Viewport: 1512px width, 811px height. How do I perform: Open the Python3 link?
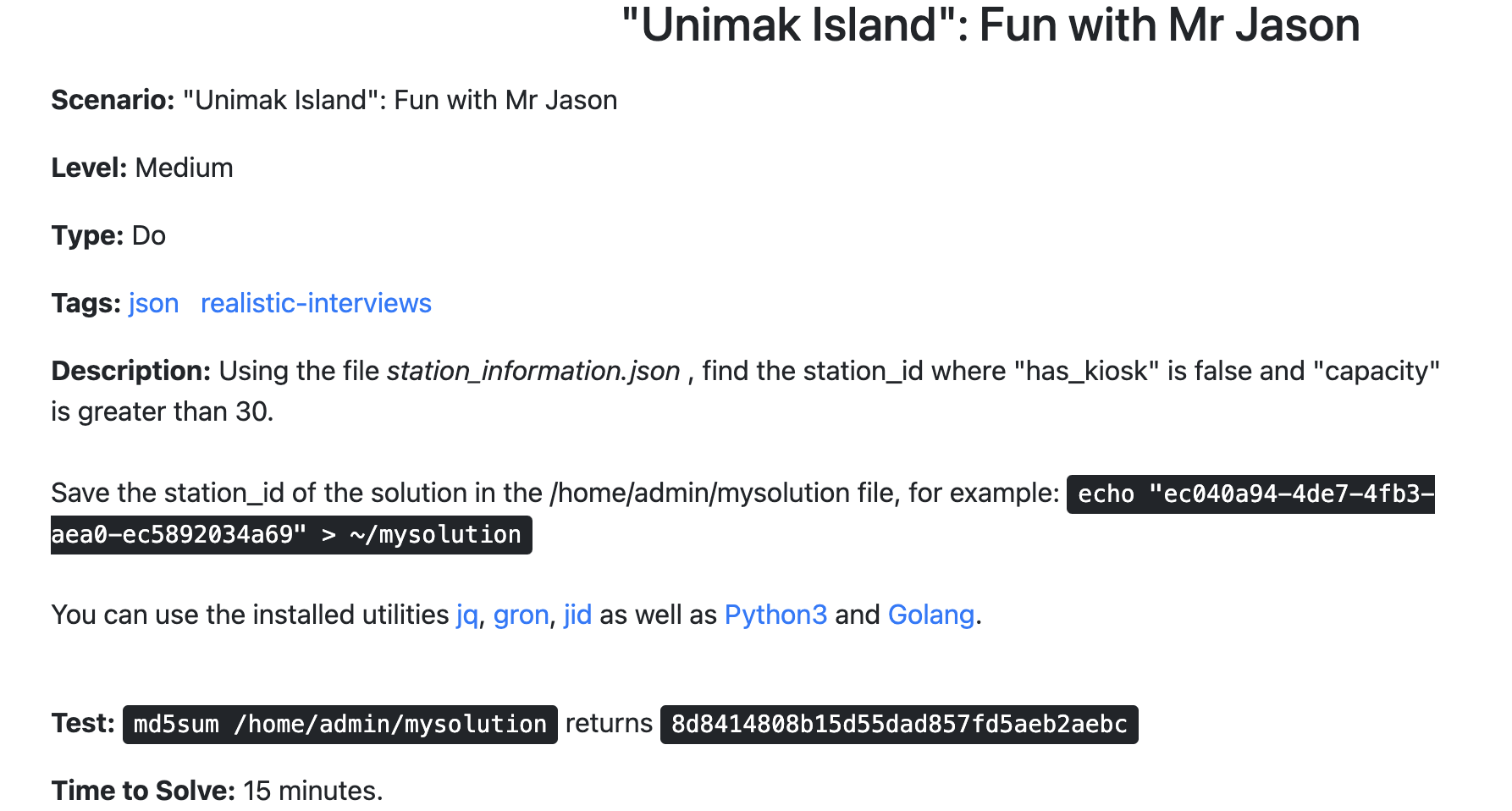click(775, 615)
